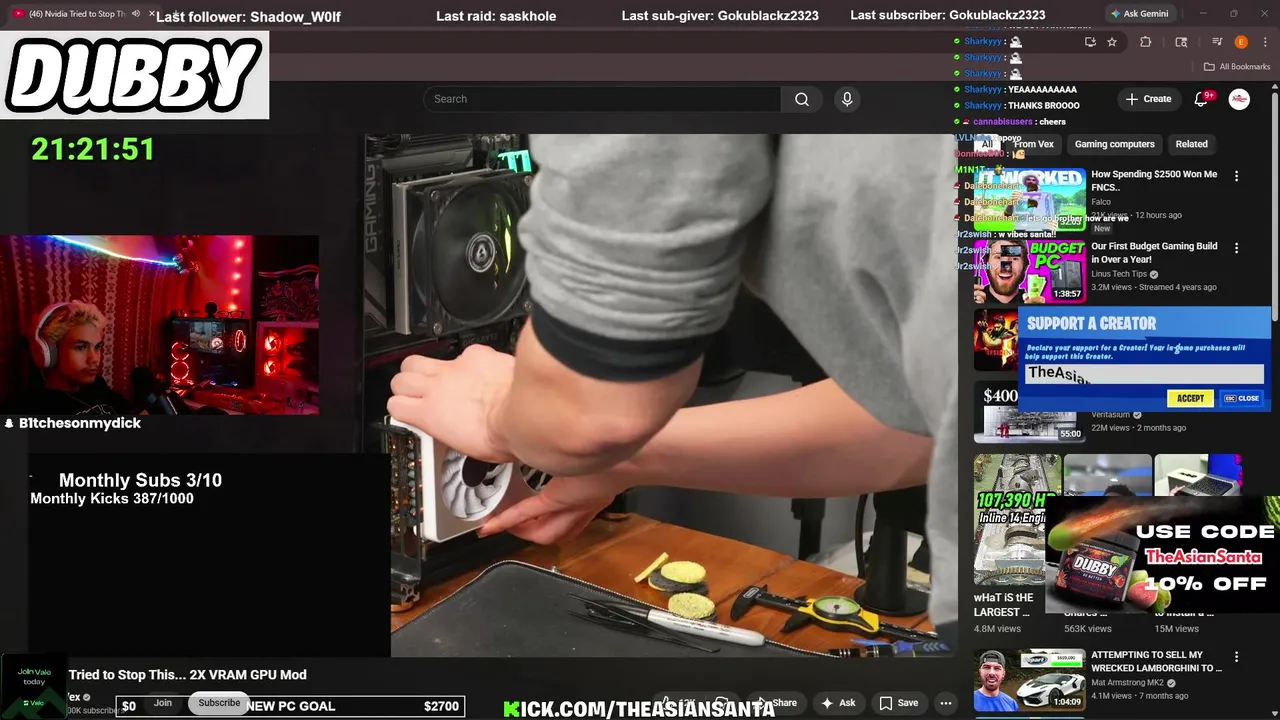Image resolution: width=1280 pixels, height=720 pixels.
Task: Click the '21:21:51' stream timer text
Action: pyautogui.click(x=93, y=150)
